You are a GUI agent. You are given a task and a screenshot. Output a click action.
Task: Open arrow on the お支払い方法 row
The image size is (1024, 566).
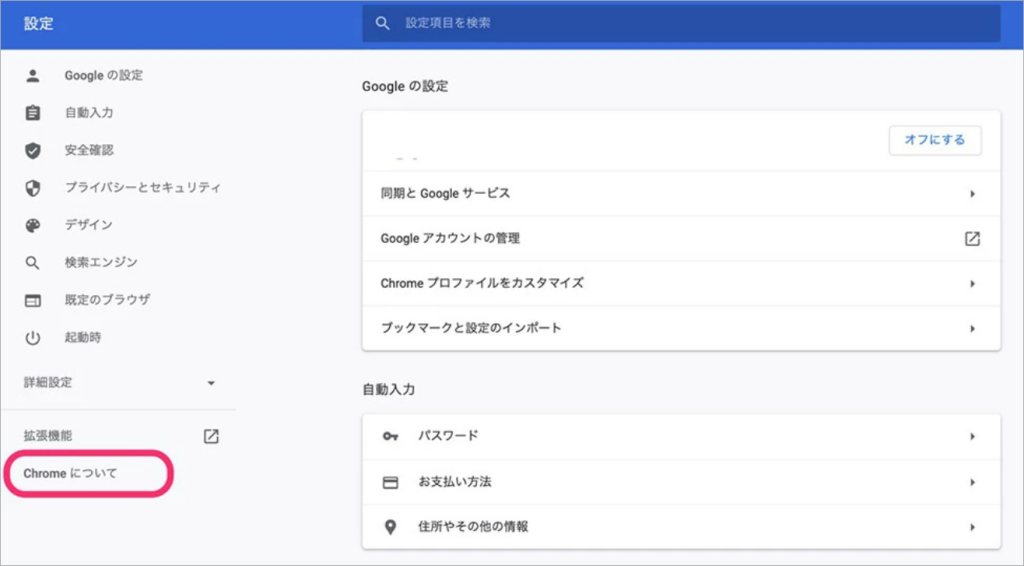972,482
